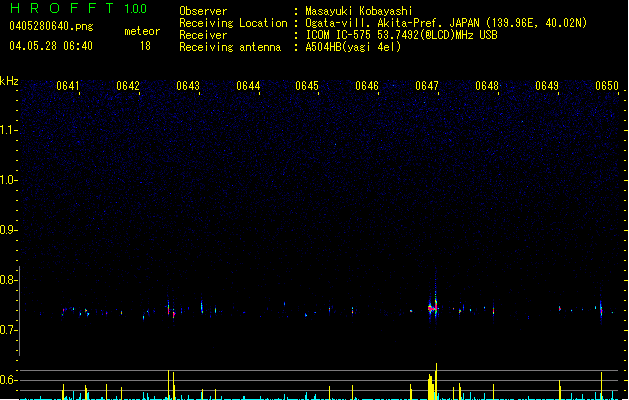Viewport: 629px width, 400px height.
Task: Click the 0.9 kHz axis label
Action: [x=8, y=230]
